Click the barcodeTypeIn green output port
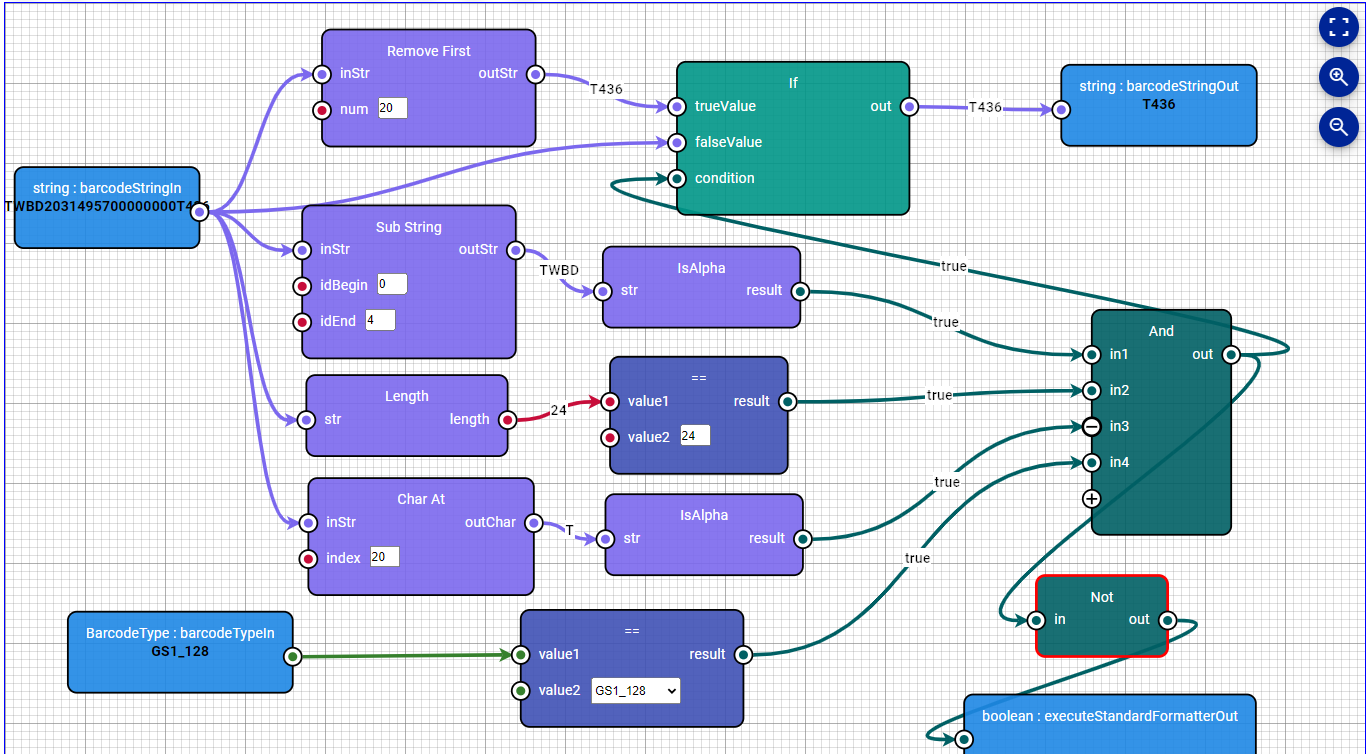Screen dimensions: 1367x754 [x=292, y=657]
